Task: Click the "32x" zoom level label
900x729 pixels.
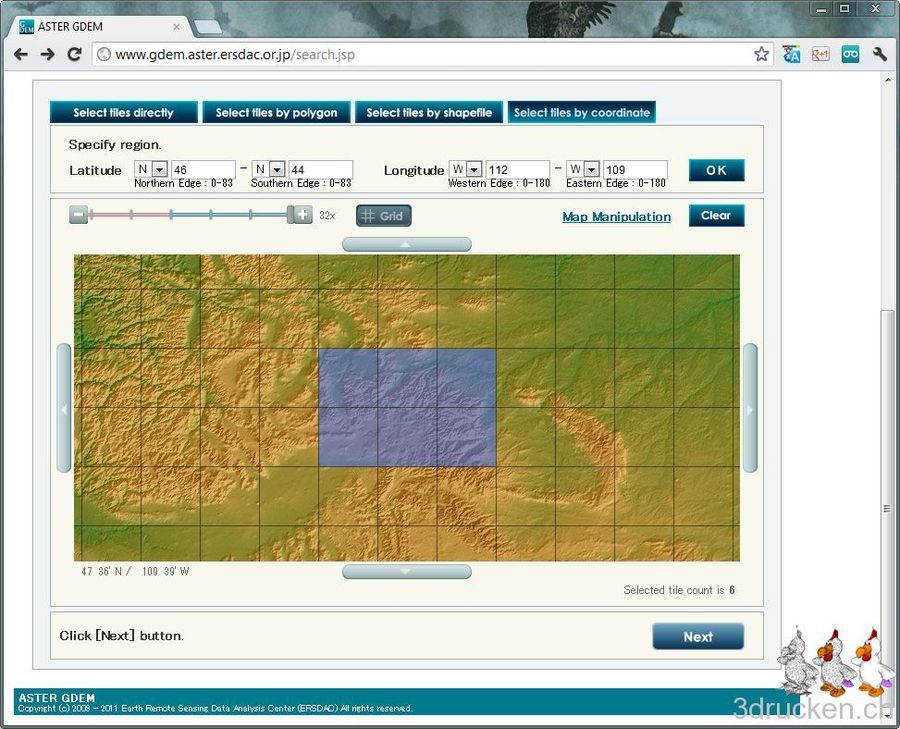Action: (327, 216)
